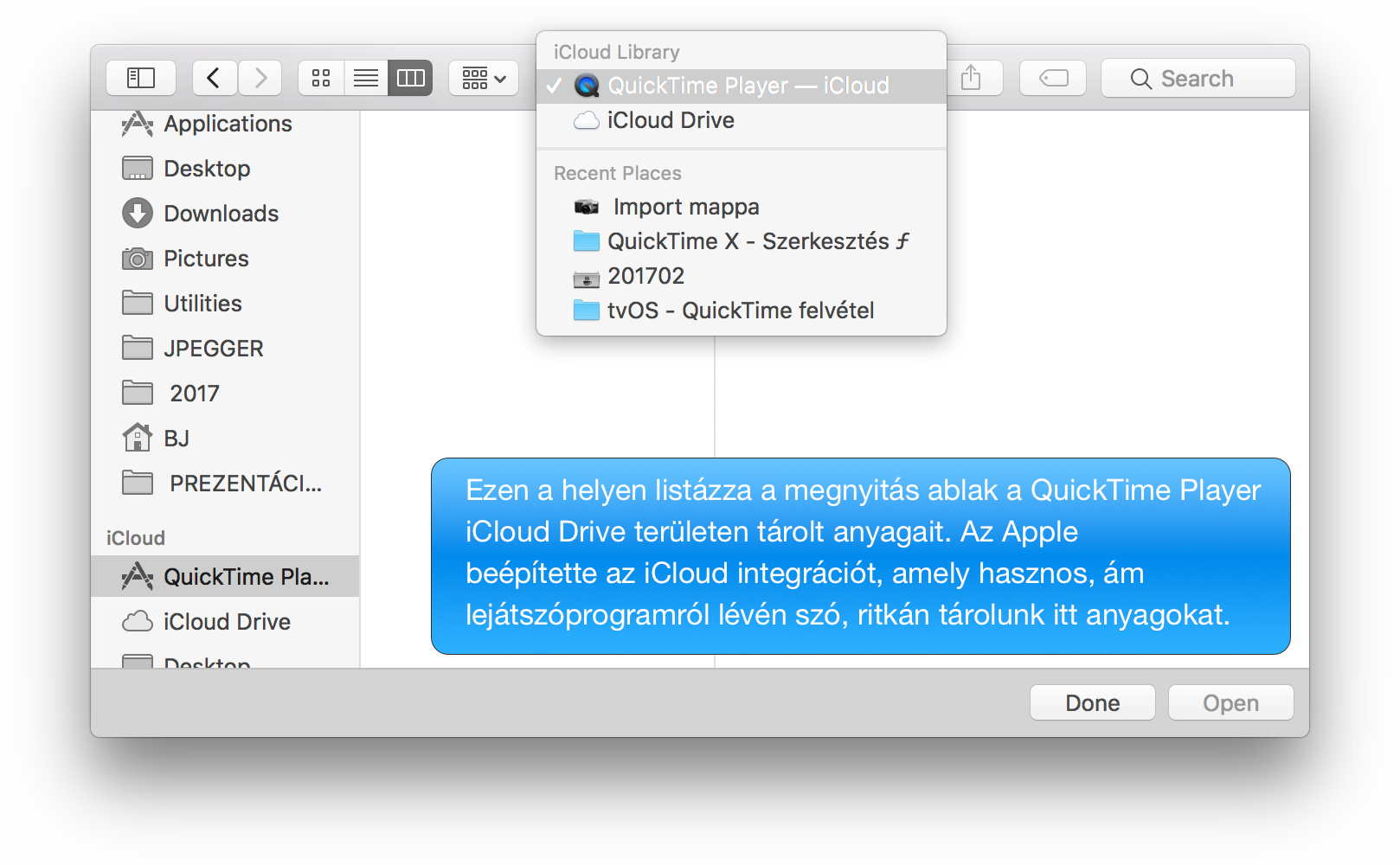The width and height of the screenshot is (1400, 865).
Task: Click the QuickTime icon in popup menu
Action: (587, 86)
